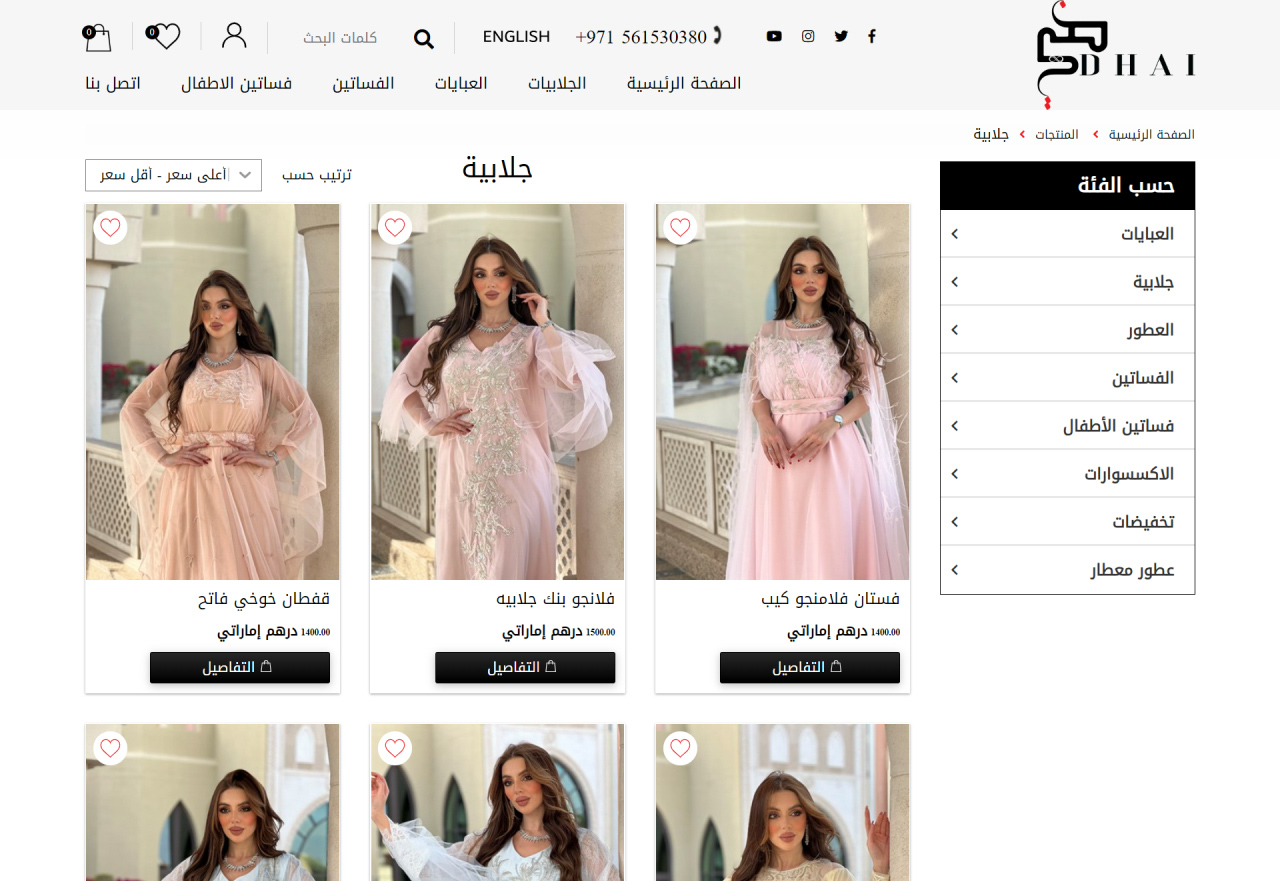Viewport: 1280px width, 881px height.
Task: Open فساتين الاطفال in the top navigation
Action: 236,83
